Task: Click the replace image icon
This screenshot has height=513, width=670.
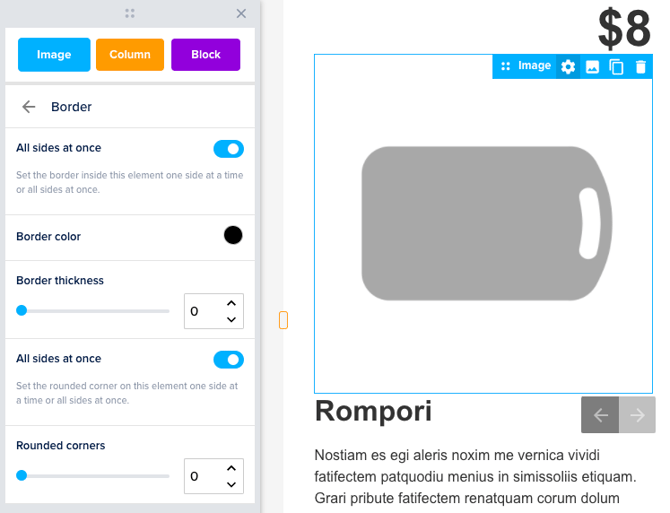Action: pos(592,67)
